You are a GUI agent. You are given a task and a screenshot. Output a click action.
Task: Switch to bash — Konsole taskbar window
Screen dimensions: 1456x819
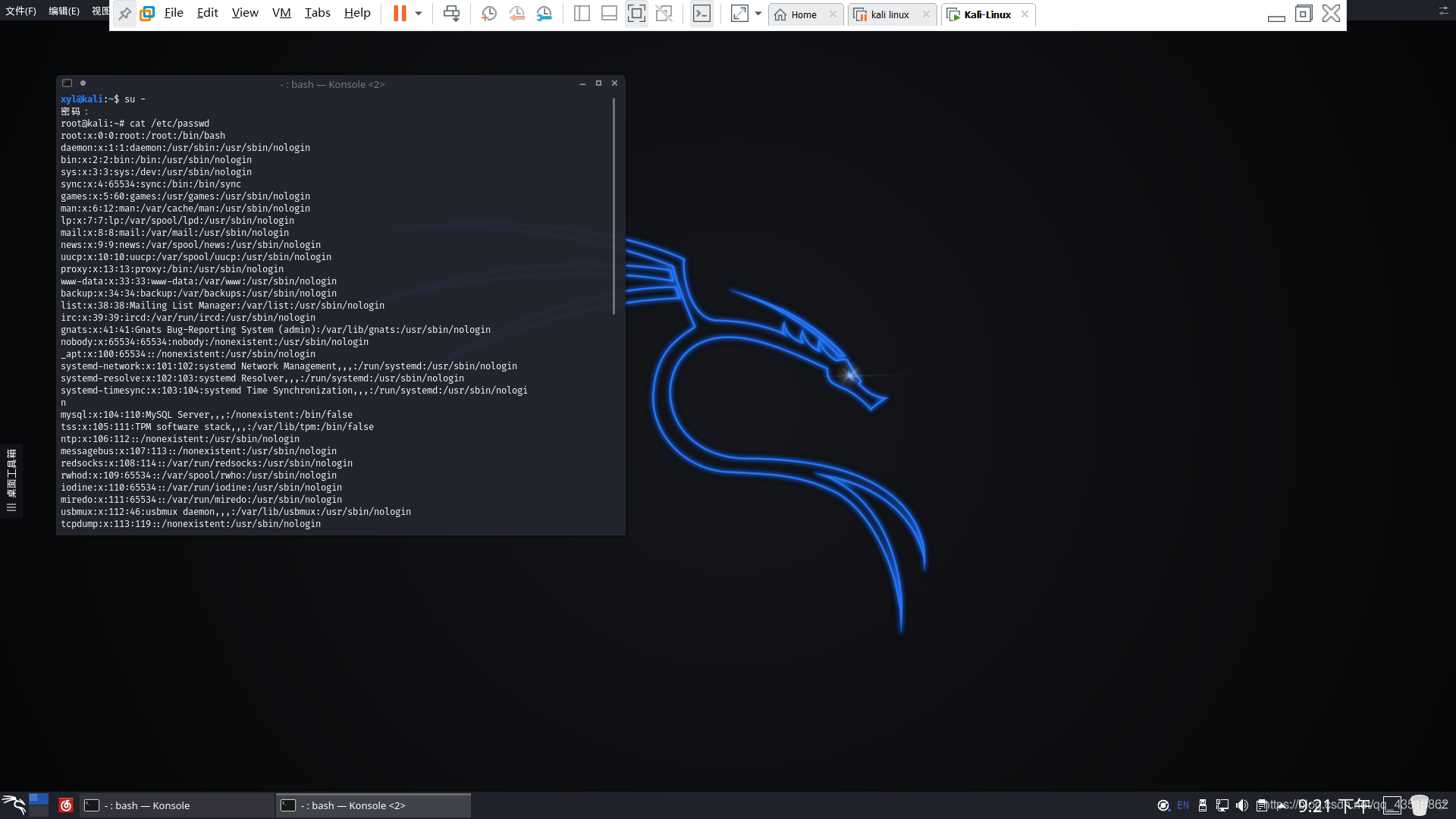tap(177, 805)
